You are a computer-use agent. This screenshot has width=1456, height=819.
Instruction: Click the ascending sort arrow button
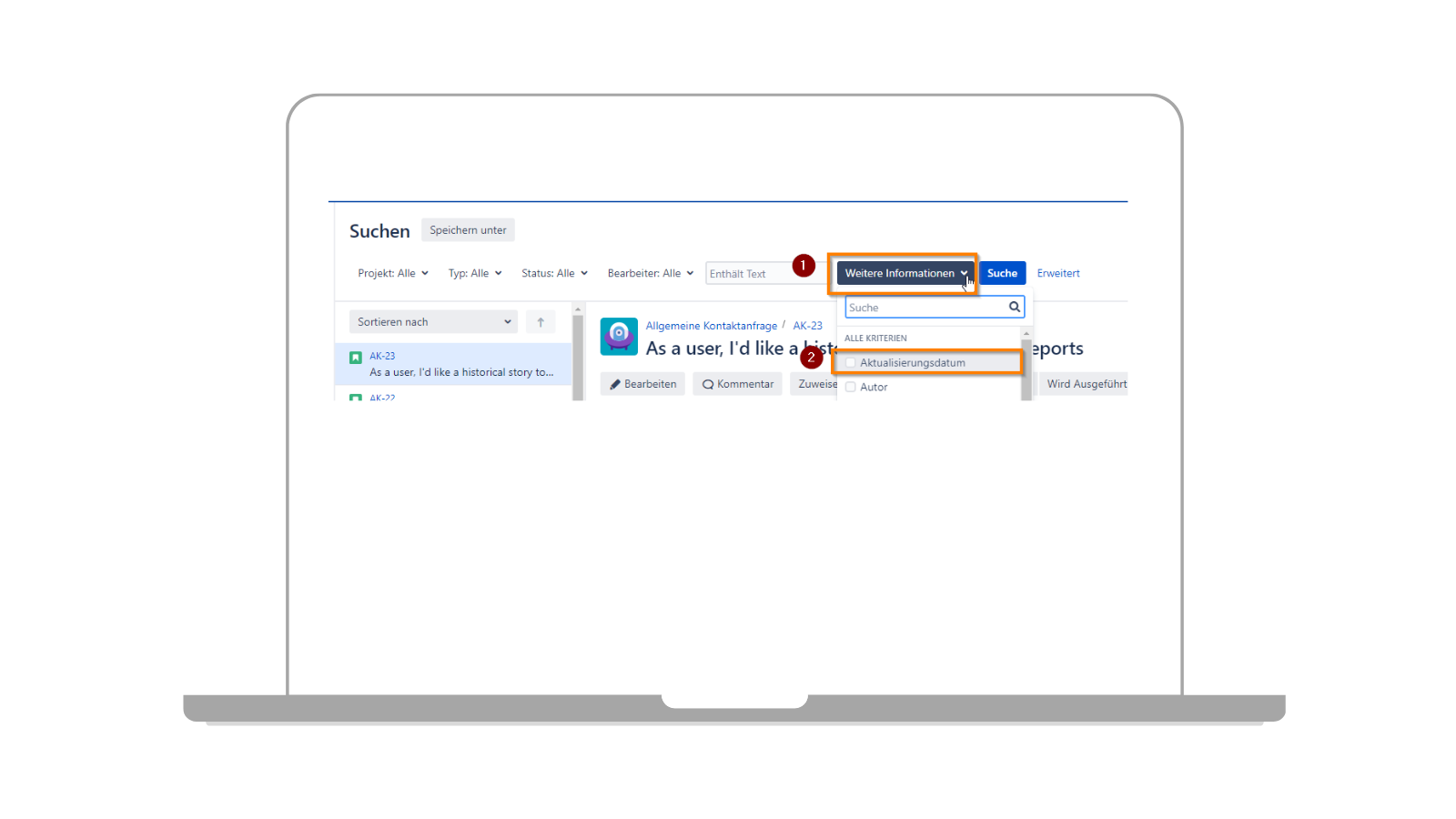[541, 322]
